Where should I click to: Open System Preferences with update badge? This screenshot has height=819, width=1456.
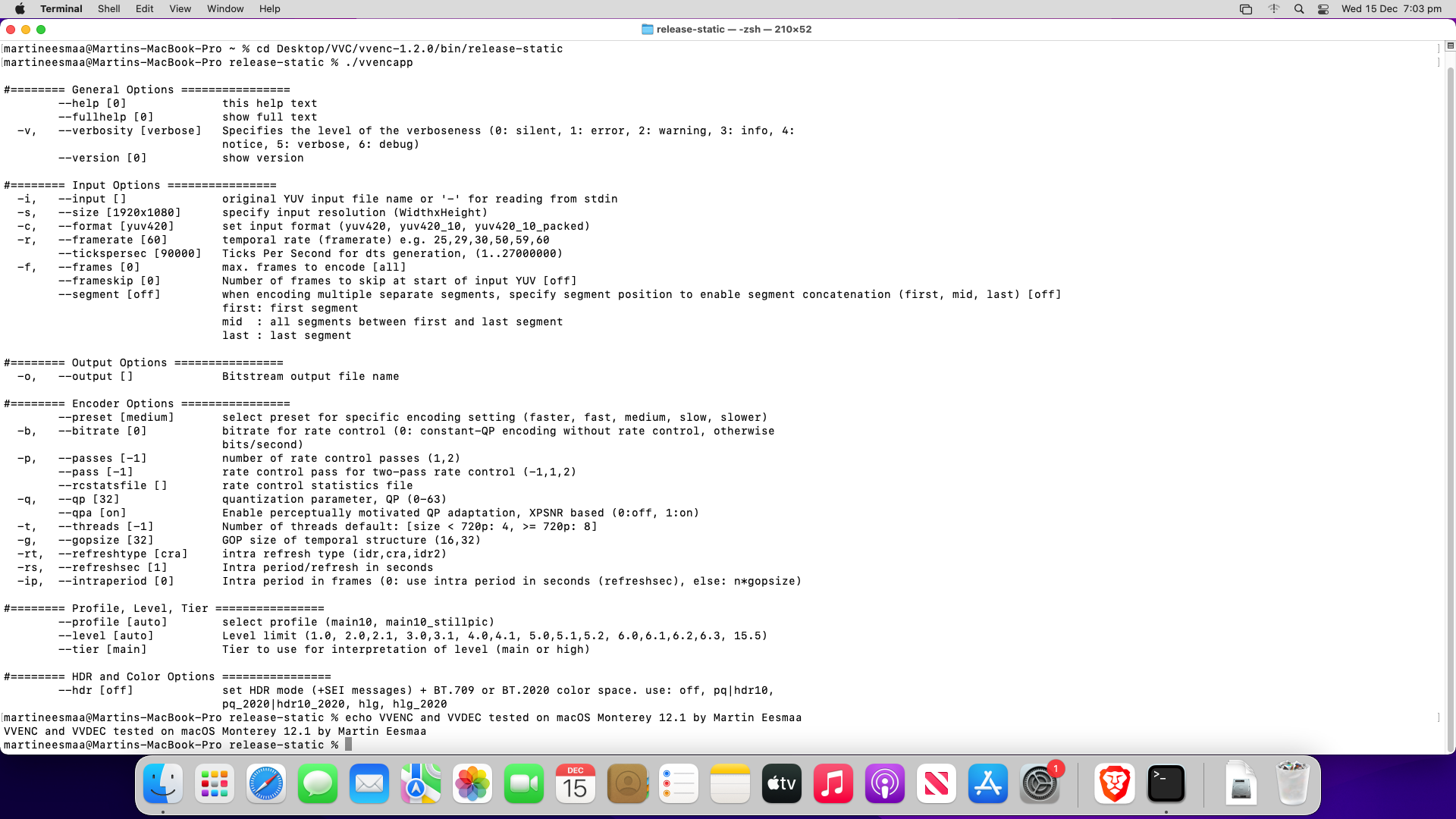tap(1040, 783)
